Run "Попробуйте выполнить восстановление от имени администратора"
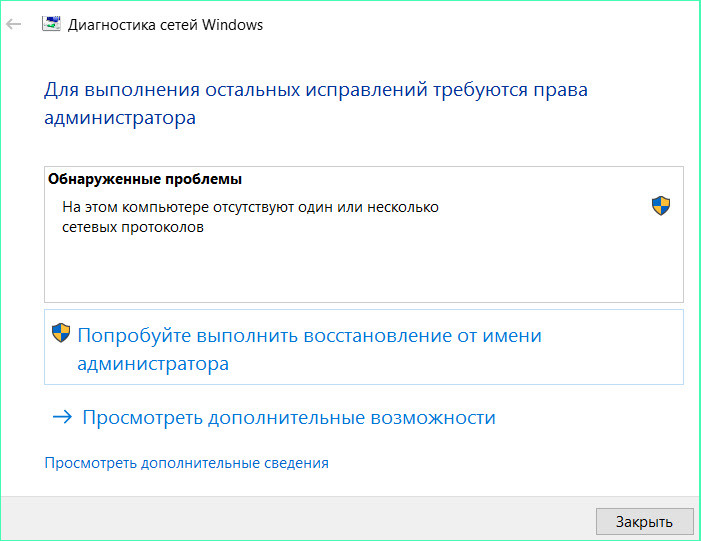Viewport: 701px width, 541px height. pos(309,336)
